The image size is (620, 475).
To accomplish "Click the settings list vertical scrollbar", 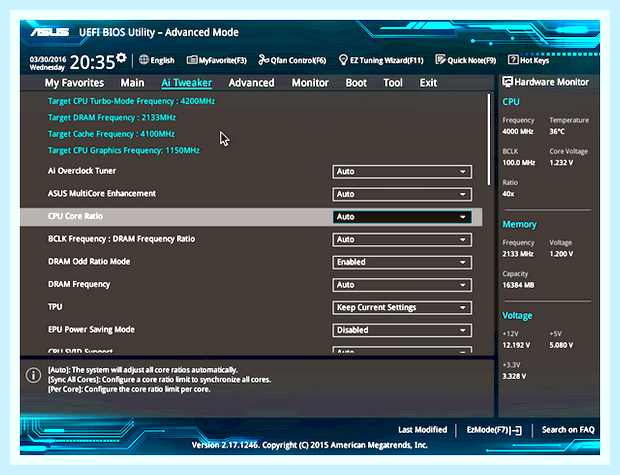I will (489, 140).
